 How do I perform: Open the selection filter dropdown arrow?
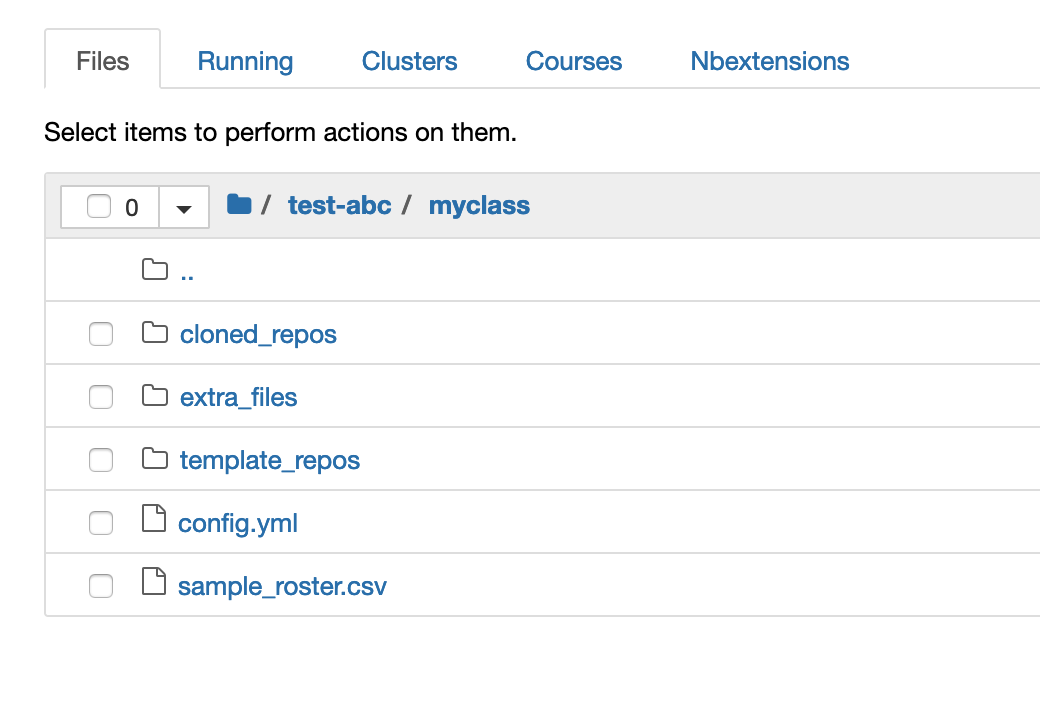[x=184, y=206]
